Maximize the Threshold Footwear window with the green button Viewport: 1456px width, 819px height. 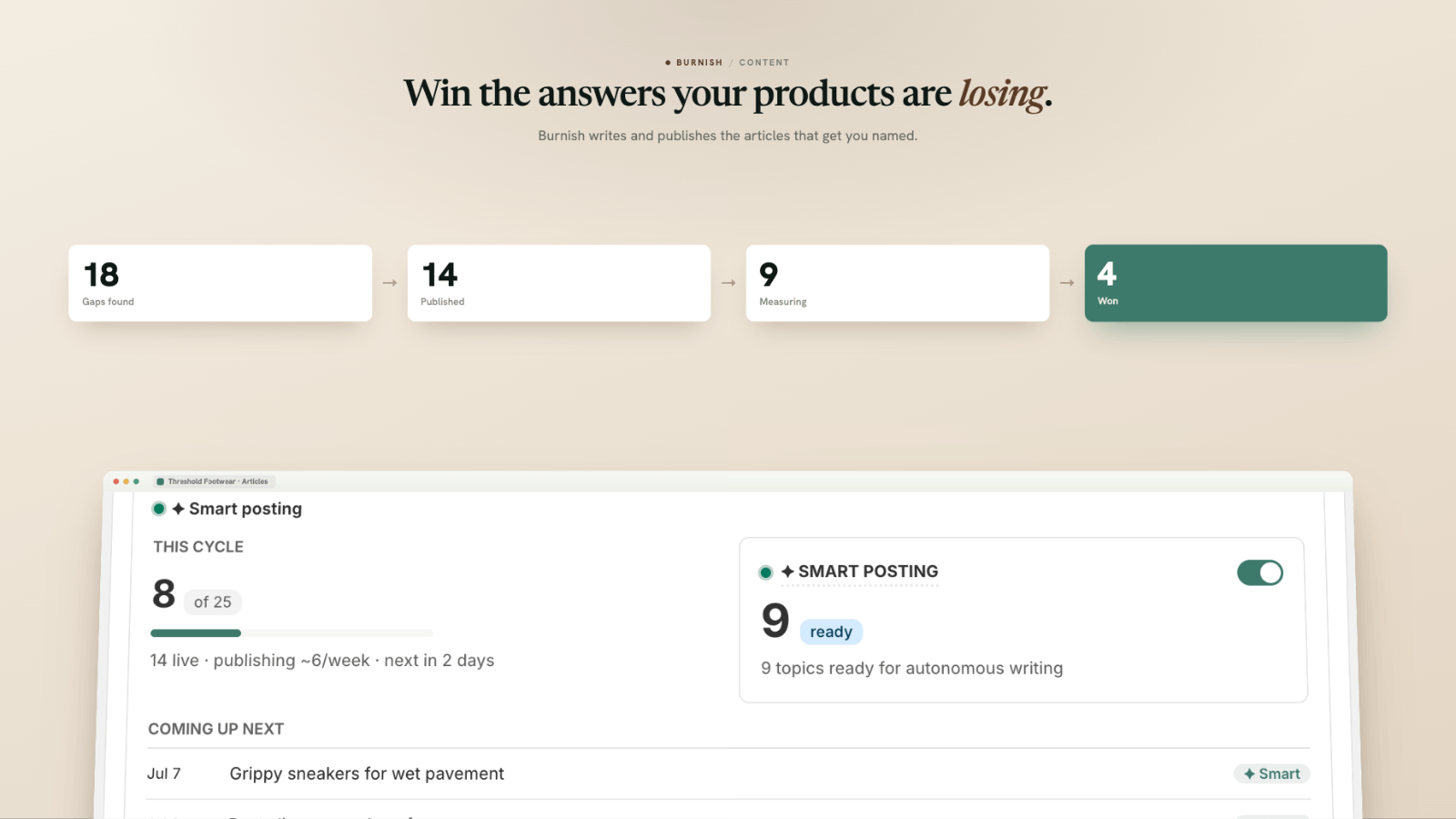[x=136, y=481]
